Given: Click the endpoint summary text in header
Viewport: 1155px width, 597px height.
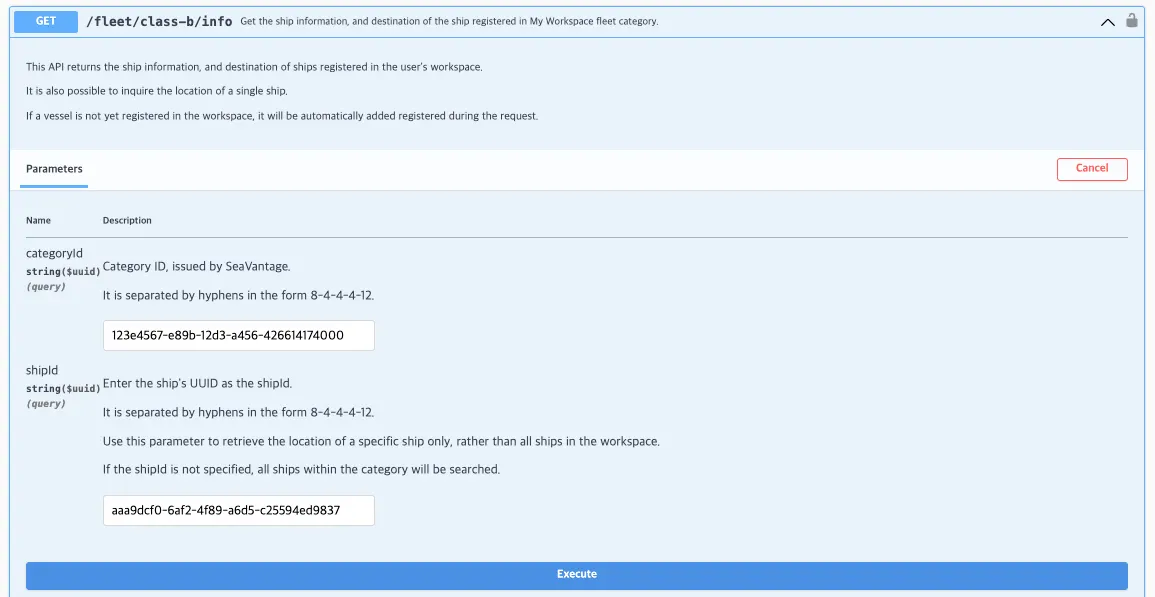Looking at the screenshot, I should (449, 21).
